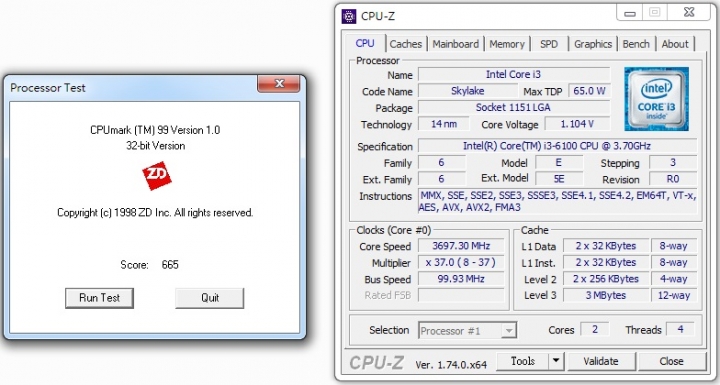Click the red ZD logo in Processor Test
The height and width of the screenshot is (385, 720).
click(157, 175)
